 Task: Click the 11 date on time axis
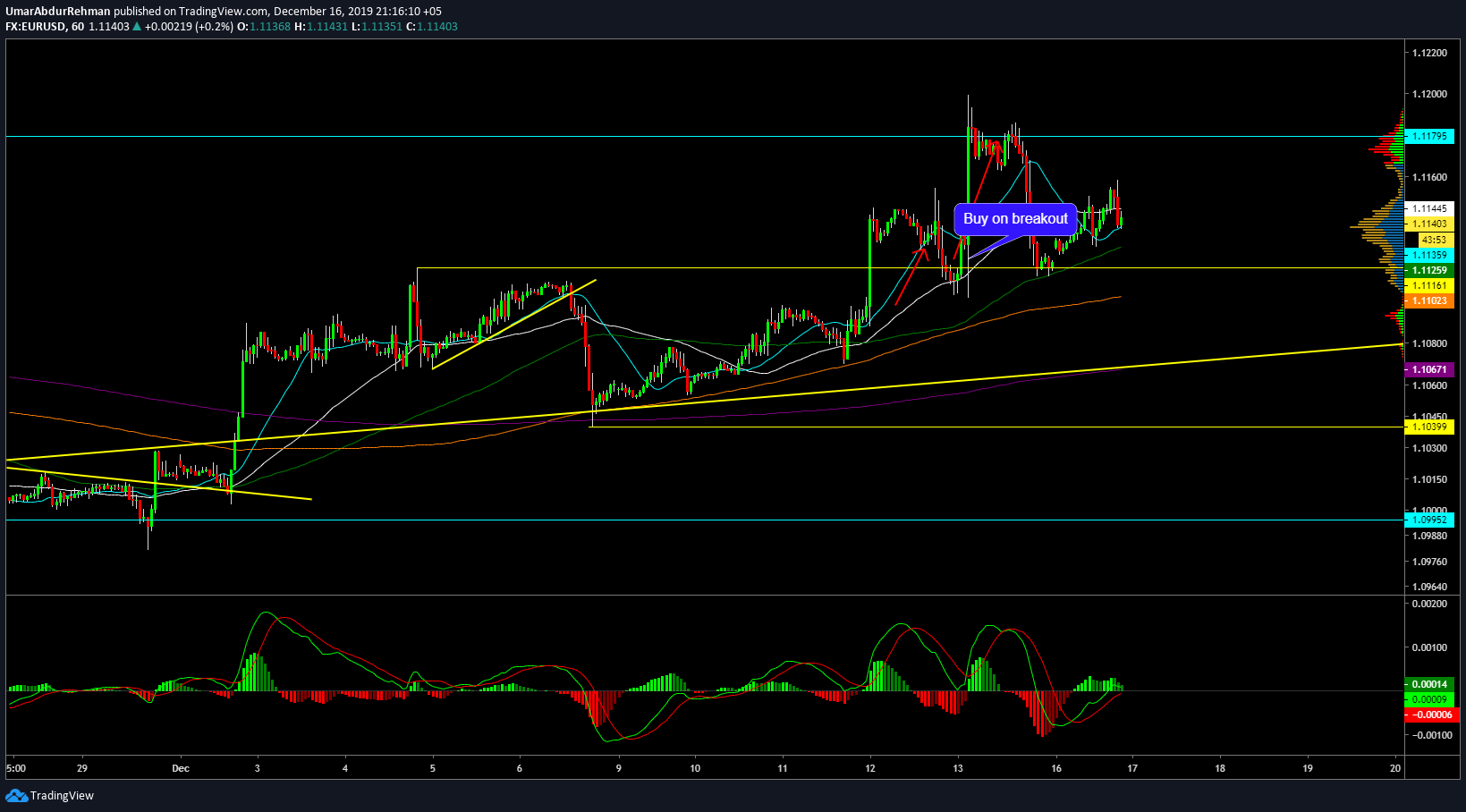click(783, 768)
